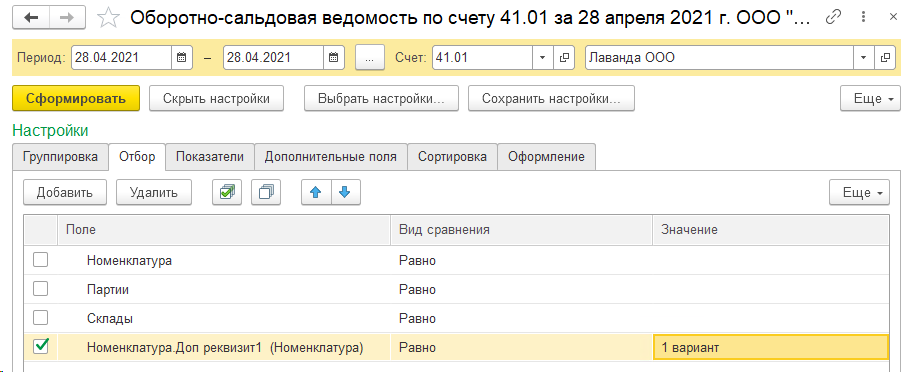Click the '1 вариант' value cell
903x372 pixels.
(771, 347)
